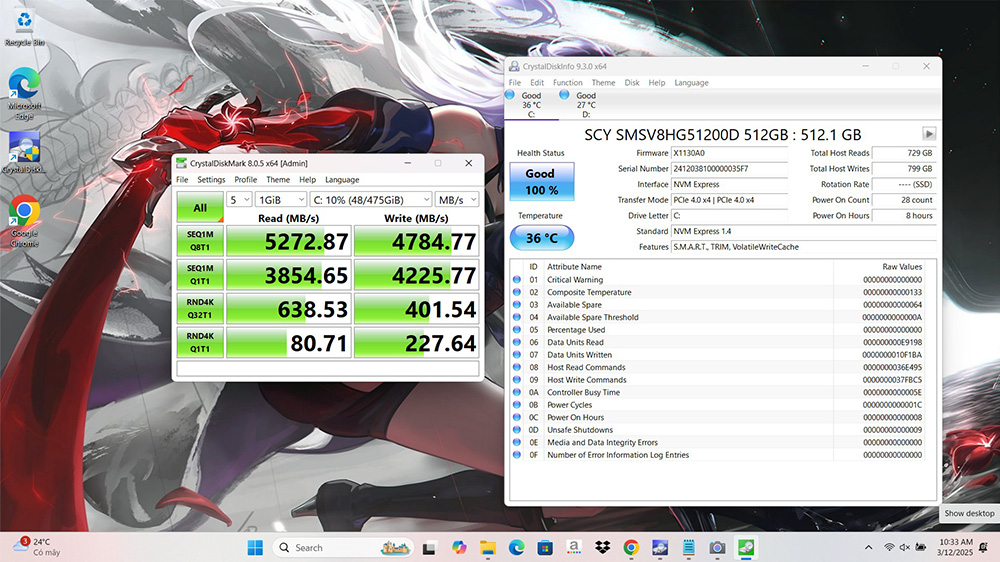Open File menu in CrystalDiskMark

pos(182,180)
